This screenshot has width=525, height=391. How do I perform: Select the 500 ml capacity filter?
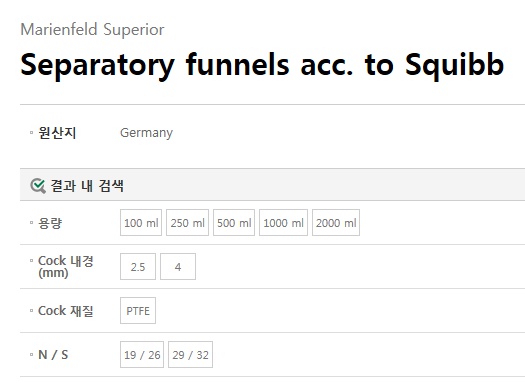pyautogui.click(x=234, y=223)
